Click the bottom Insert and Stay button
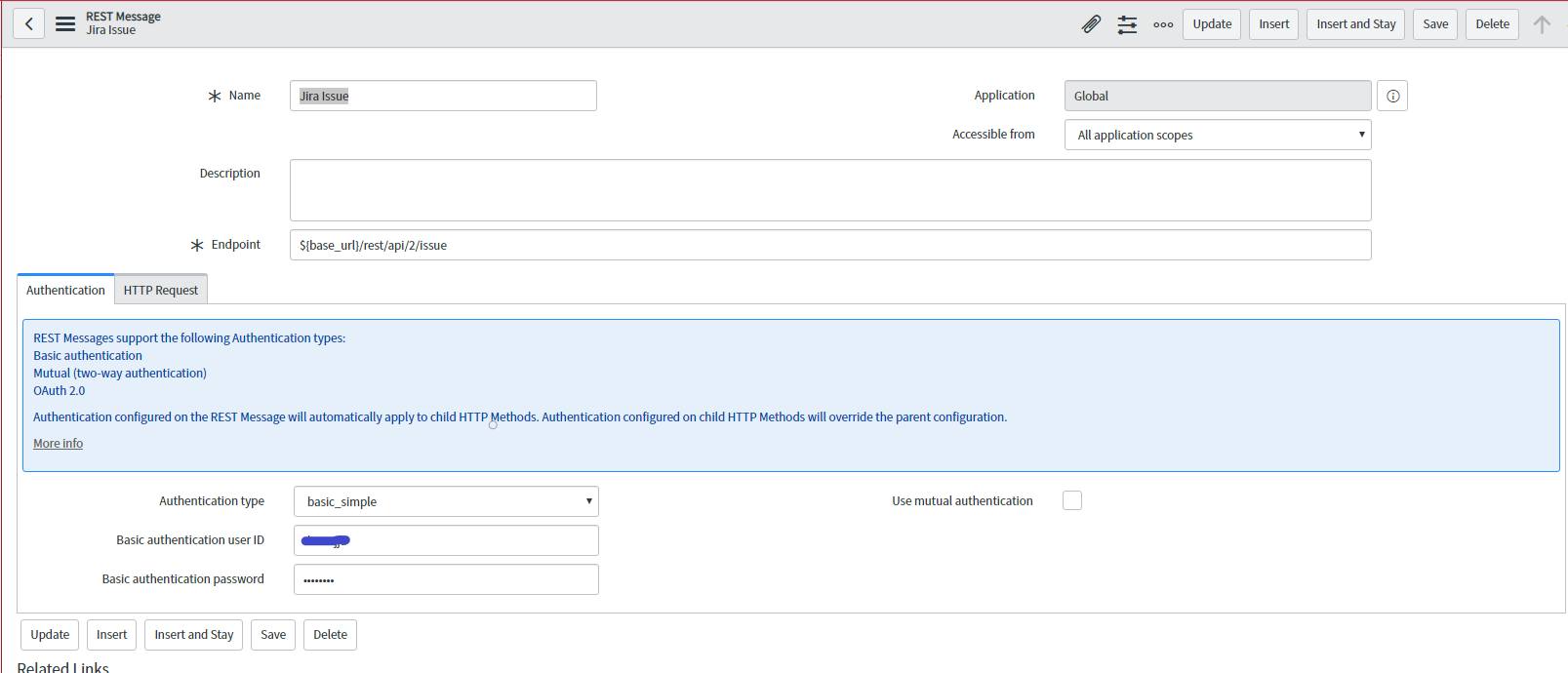Viewport: 1568px width, 673px height. click(x=194, y=635)
